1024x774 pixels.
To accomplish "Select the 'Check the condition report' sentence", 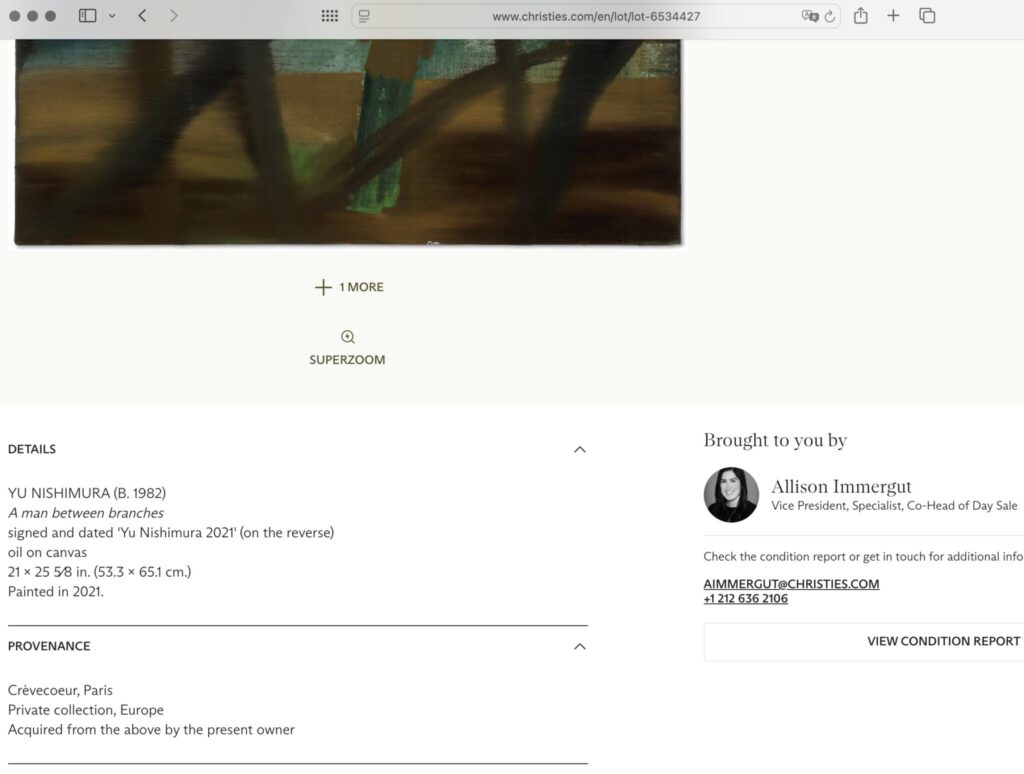I will point(863,556).
